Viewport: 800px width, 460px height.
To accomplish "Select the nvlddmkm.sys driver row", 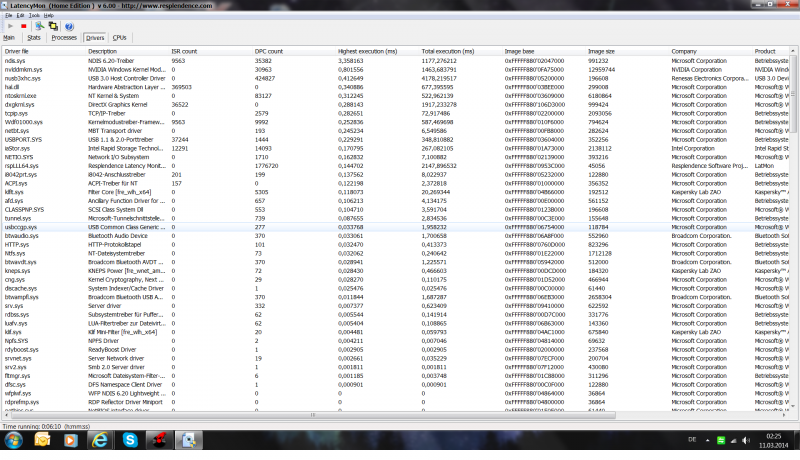I will pyautogui.click(x=395, y=69).
